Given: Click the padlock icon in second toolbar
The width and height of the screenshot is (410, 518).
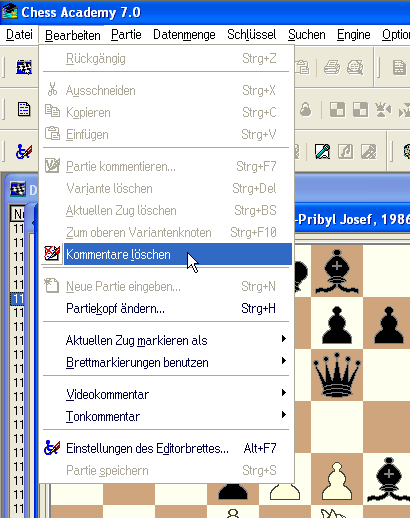Looking at the screenshot, I should tap(306, 110).
